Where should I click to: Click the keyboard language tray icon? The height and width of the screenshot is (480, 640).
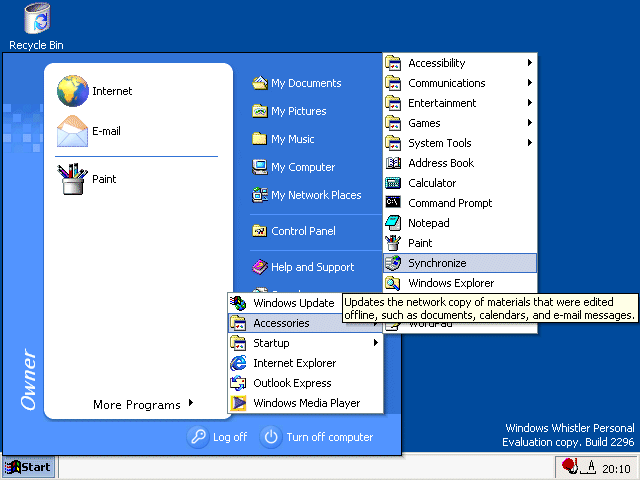pos(590,467)
